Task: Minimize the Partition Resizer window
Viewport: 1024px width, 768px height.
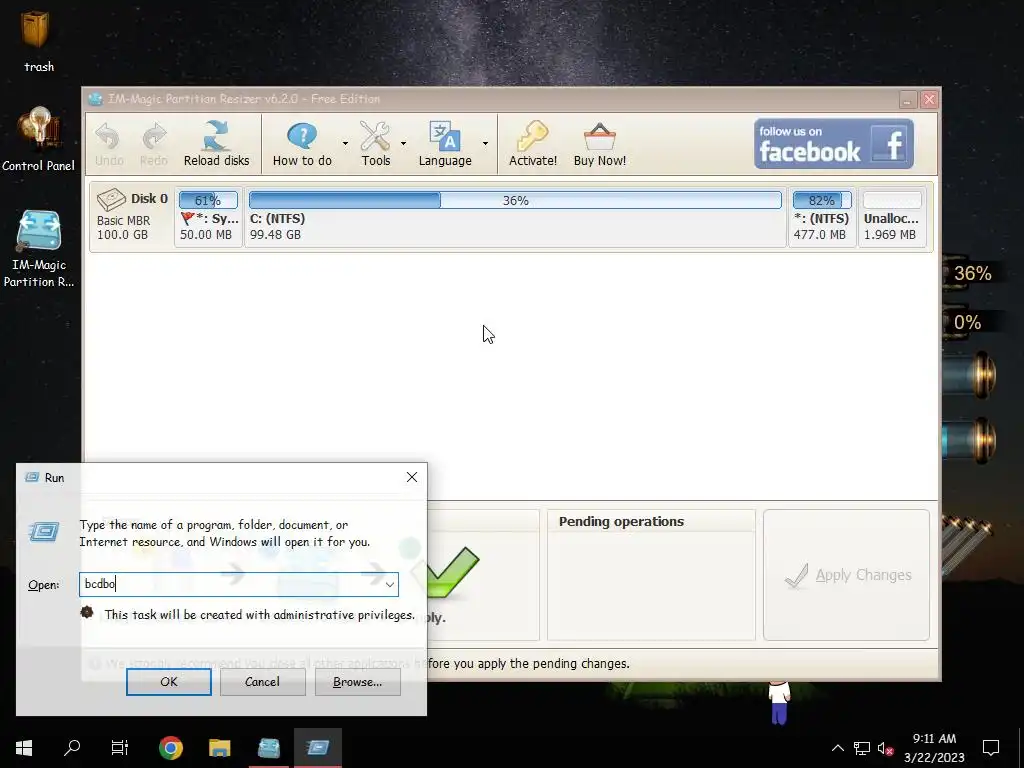Action: (x=908, y=99)
